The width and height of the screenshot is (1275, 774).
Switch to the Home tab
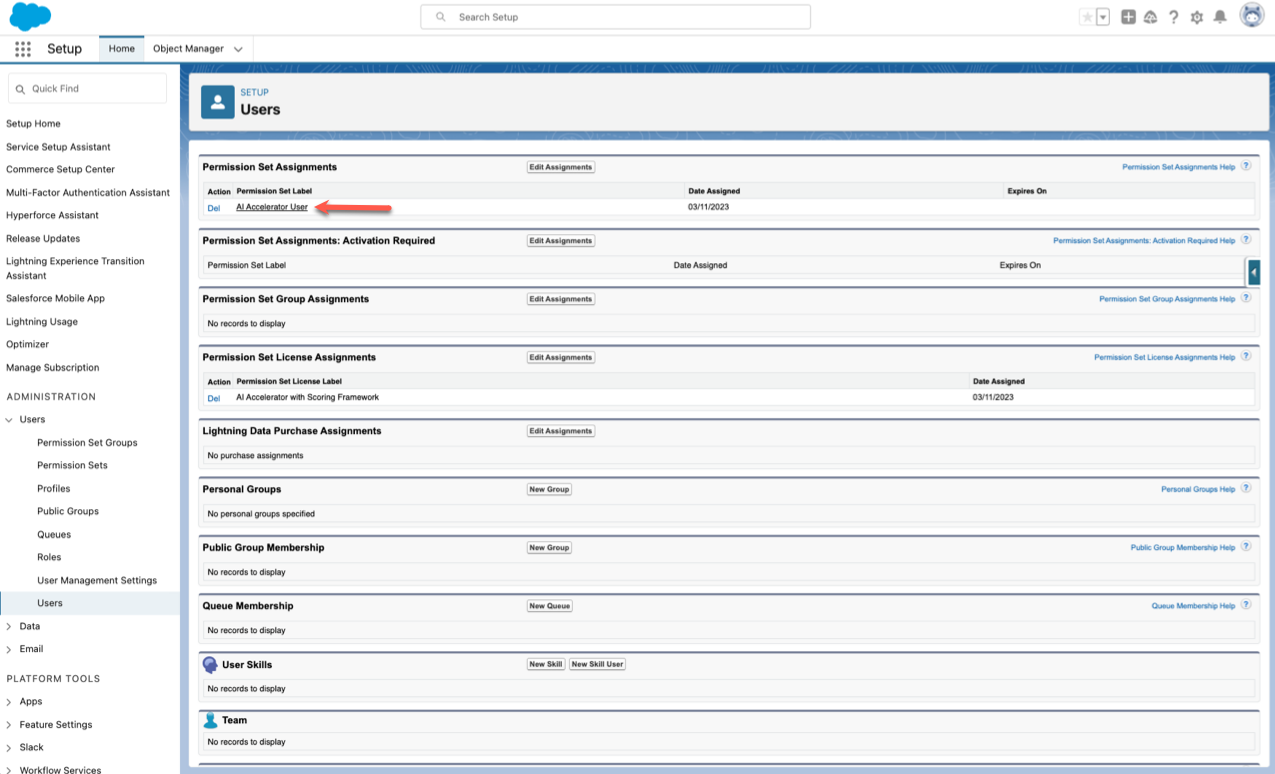(122, 49)
